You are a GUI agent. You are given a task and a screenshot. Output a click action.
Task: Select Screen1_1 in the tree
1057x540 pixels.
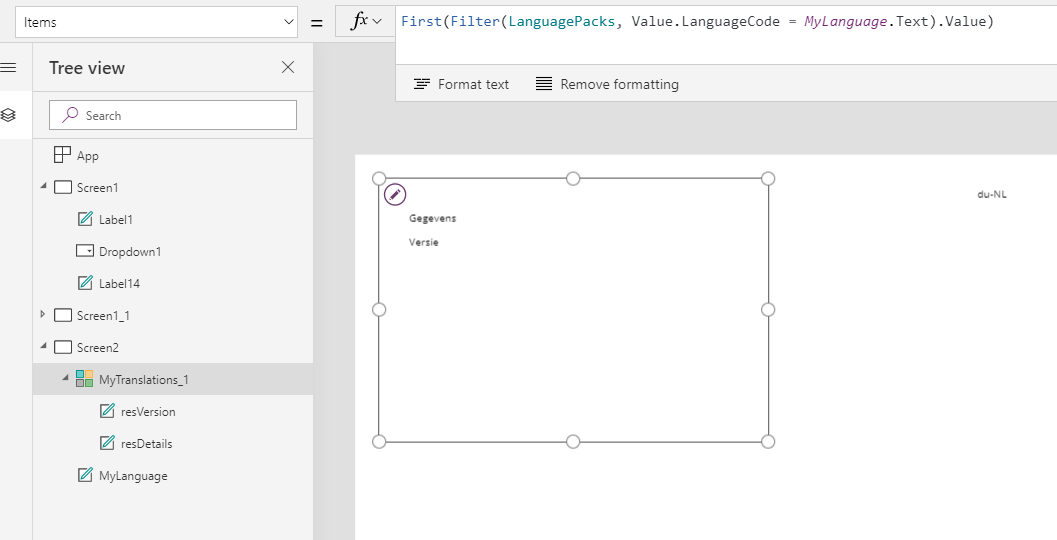click(x=103, y=316)
